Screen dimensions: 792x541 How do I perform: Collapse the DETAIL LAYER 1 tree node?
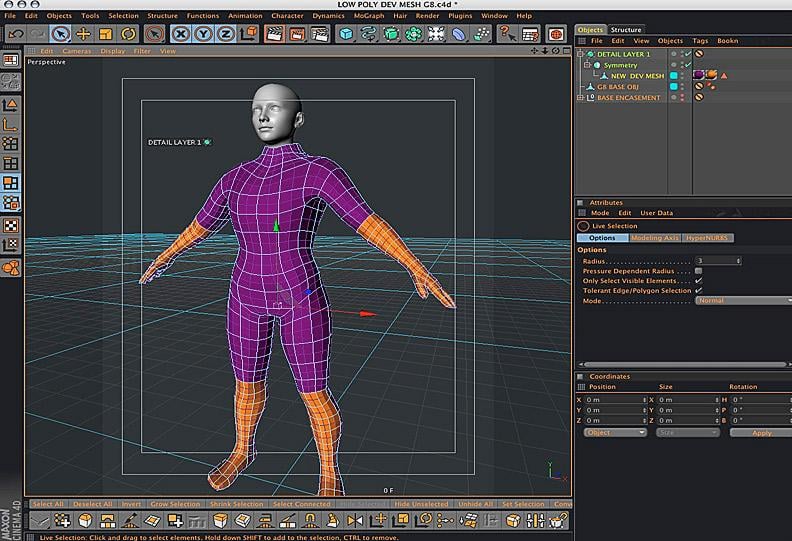[581, 54]
